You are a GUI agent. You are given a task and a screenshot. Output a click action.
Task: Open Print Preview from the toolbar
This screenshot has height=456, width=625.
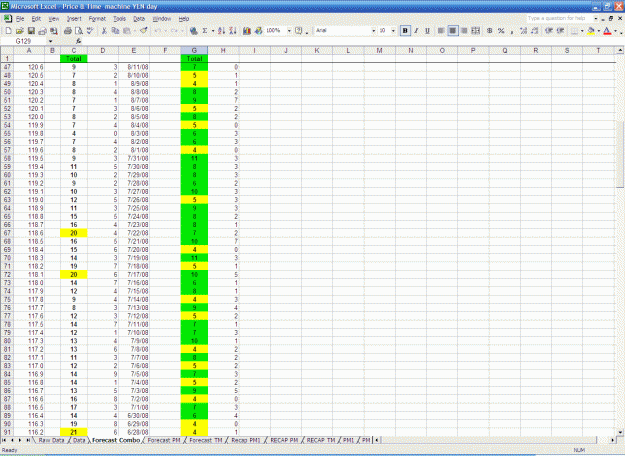[79, 31]
